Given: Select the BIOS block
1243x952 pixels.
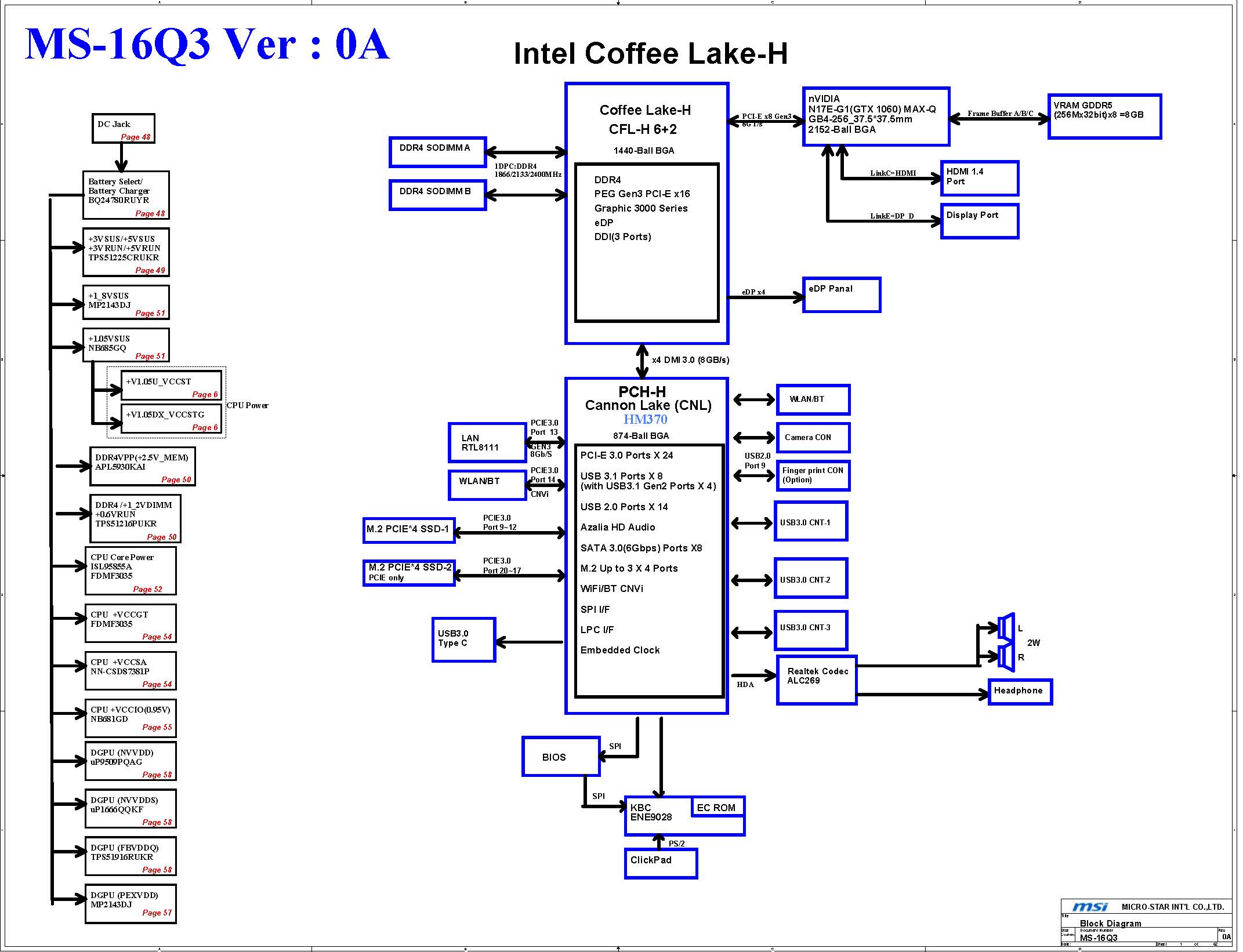Looking at the screenshot, I should click(x=561, y=756).
